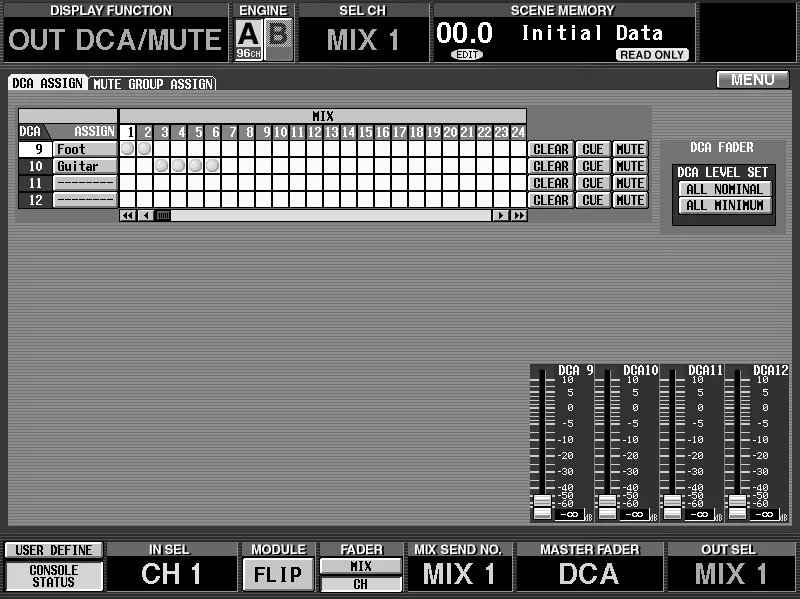Click the Foot name field of DCA 9
This screenshot has width=800, height=599.
[x=85, y=149]
